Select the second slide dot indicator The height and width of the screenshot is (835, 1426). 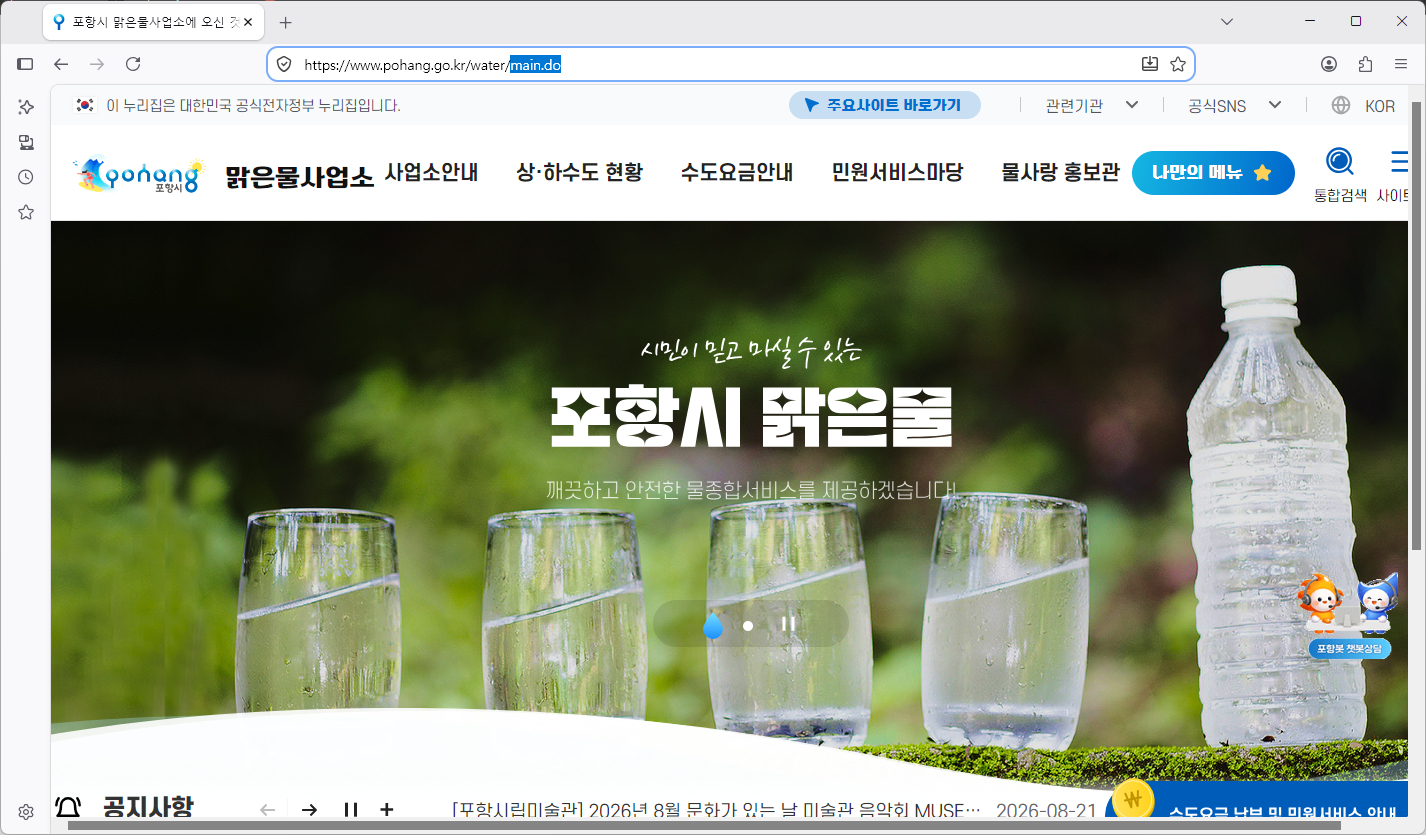(x=748, y=625)
